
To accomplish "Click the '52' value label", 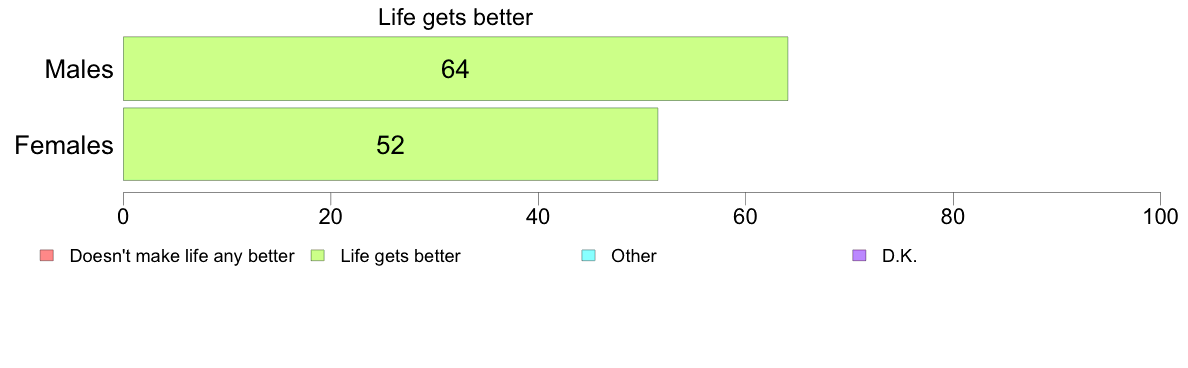I will pyautogui.click(x=390, y=145).
